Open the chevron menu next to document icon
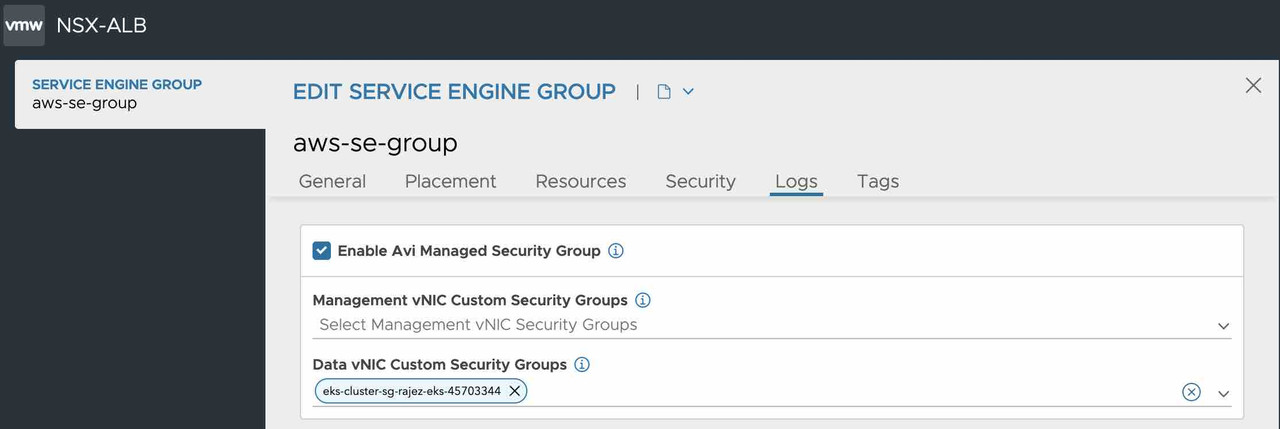Image resolution: width=1280 pixels, height=429 pixels. pyautogui.click(x=688, y=92)
